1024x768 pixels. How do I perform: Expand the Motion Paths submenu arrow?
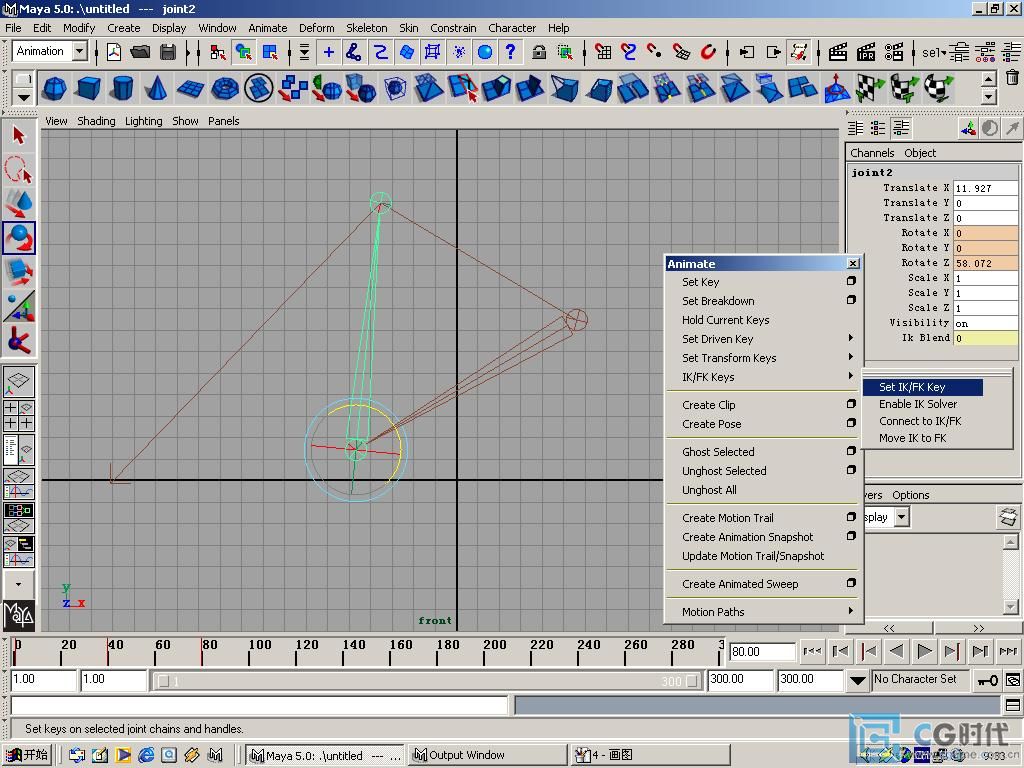pyautogui.click(x=850, y=611)
